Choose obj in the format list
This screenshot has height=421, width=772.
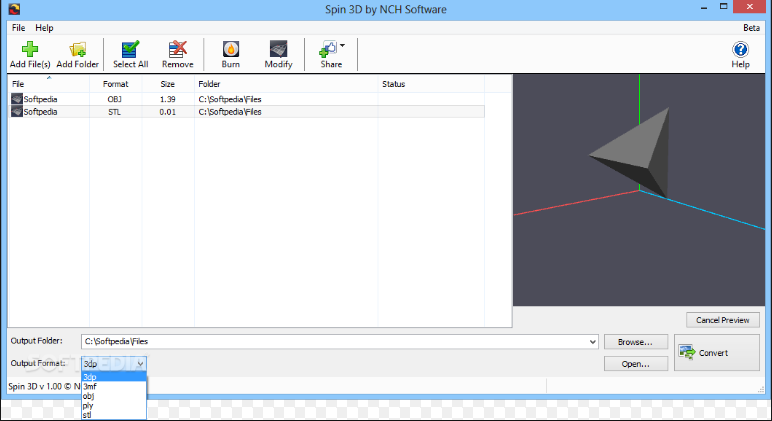coord(114,396)
